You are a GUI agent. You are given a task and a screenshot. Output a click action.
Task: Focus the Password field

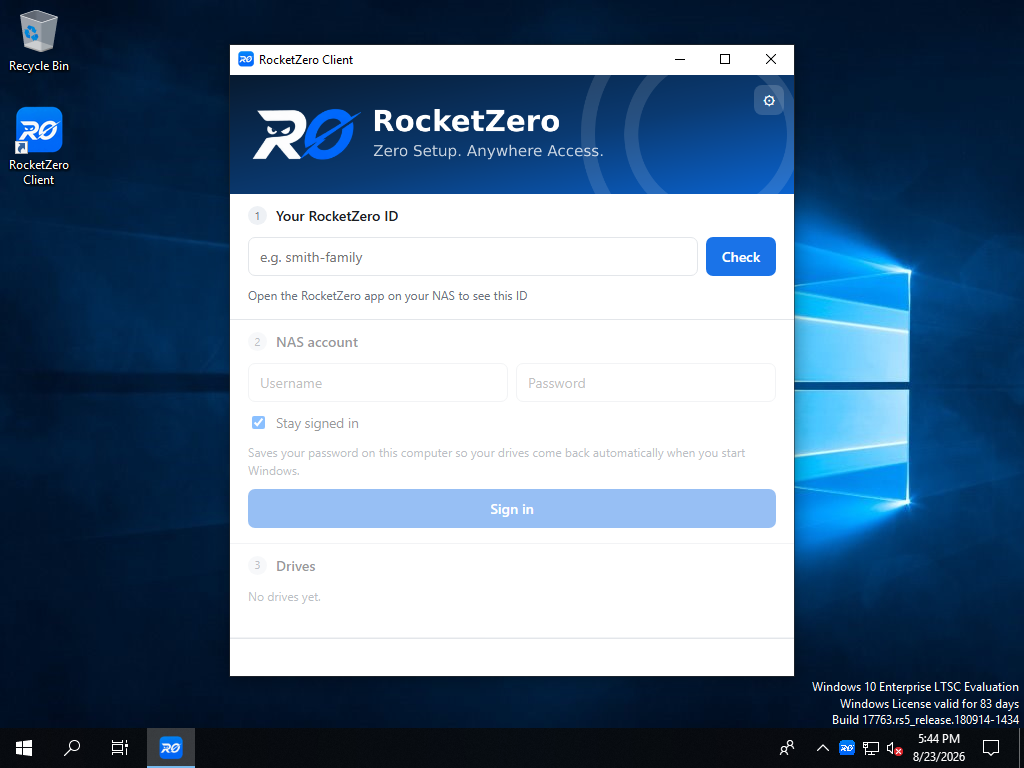pos(646,383)
